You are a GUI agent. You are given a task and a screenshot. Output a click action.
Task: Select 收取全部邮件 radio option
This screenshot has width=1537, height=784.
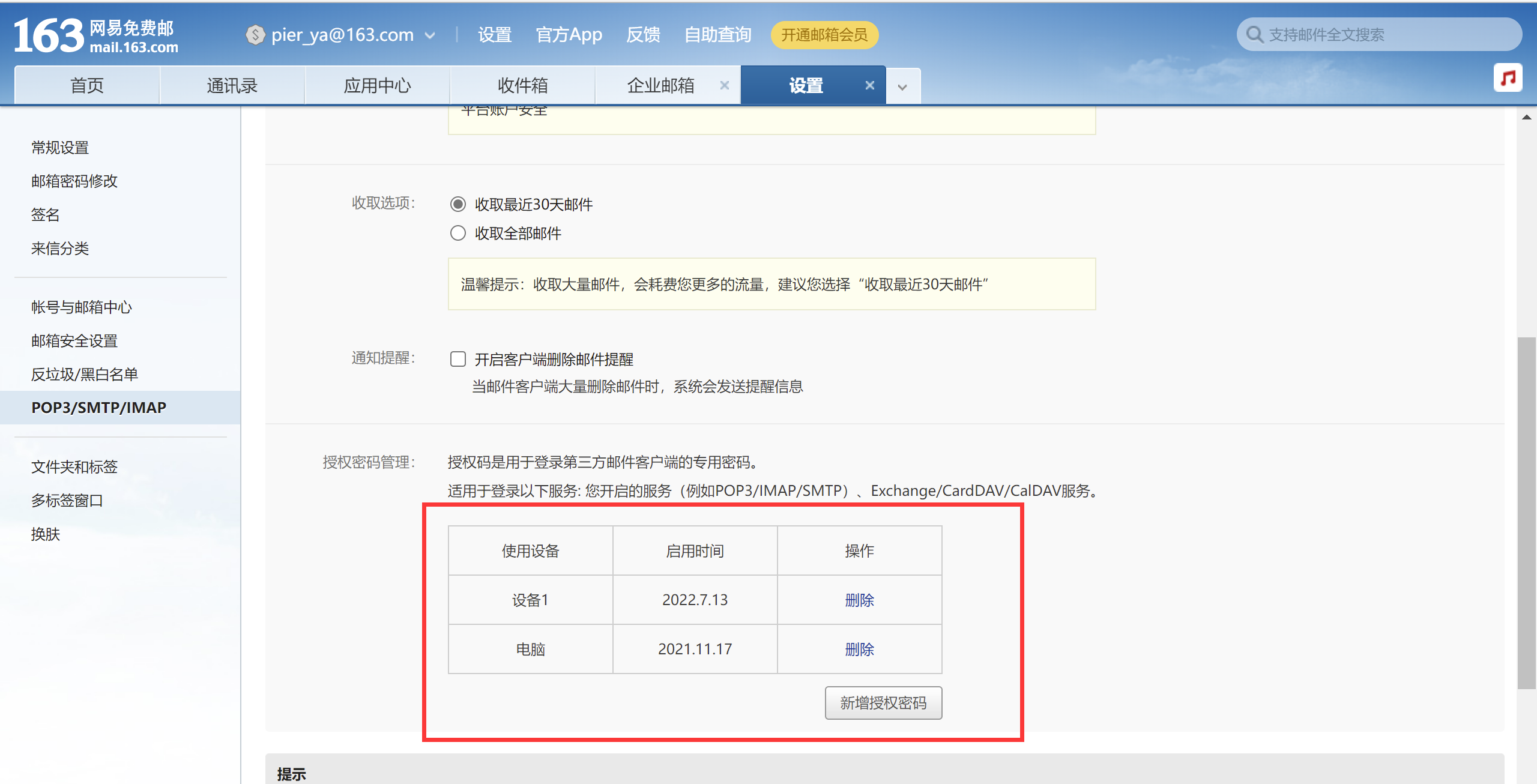click(x=458, y=234)
